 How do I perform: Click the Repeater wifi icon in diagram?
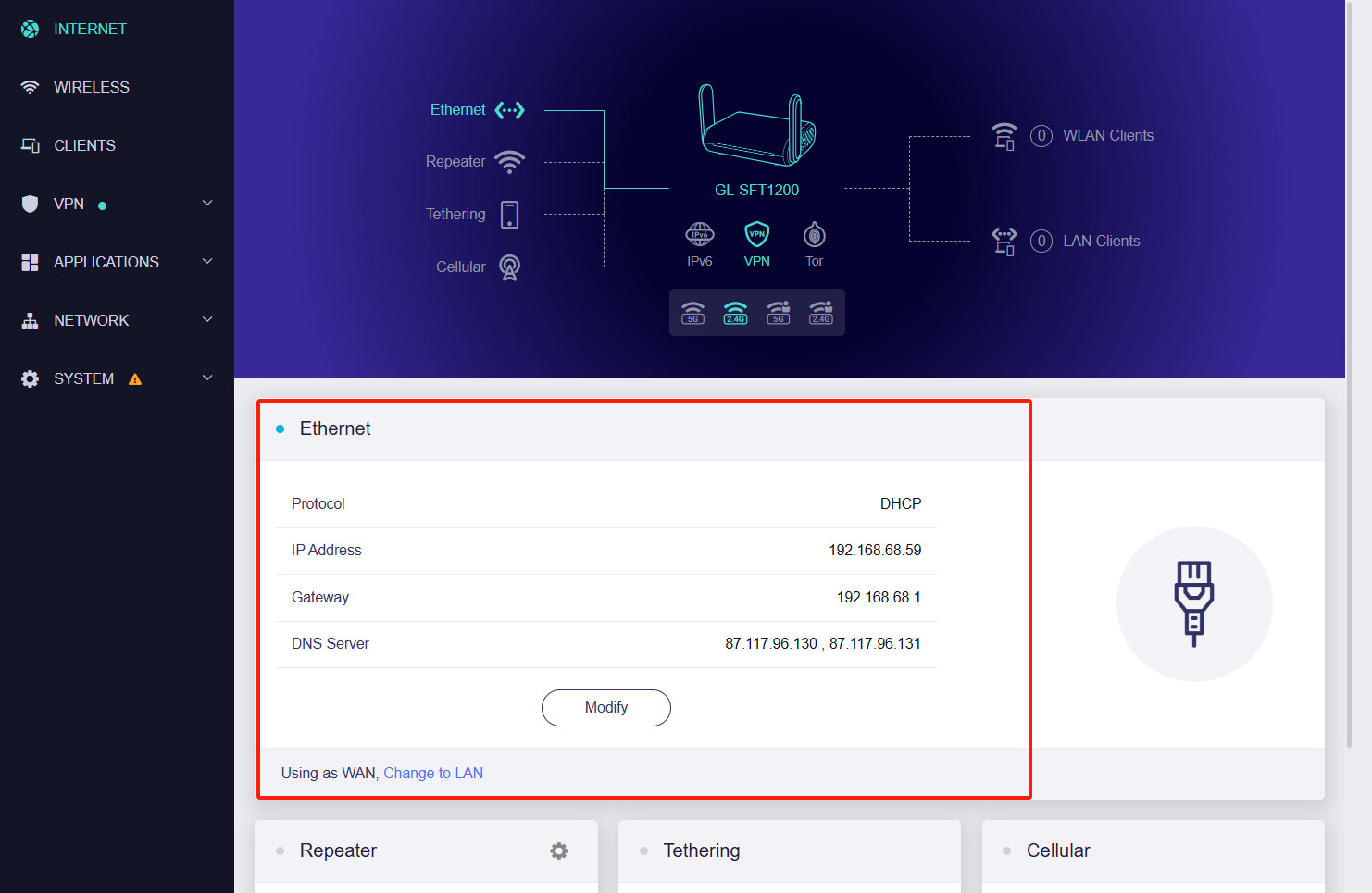tap(509, 162)
